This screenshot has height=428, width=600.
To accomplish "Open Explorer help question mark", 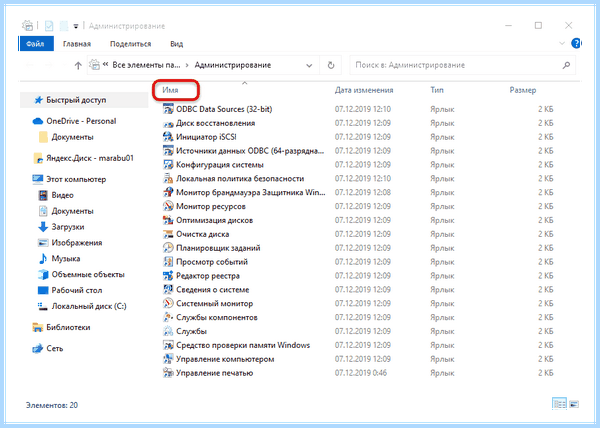I will point(576,43).
